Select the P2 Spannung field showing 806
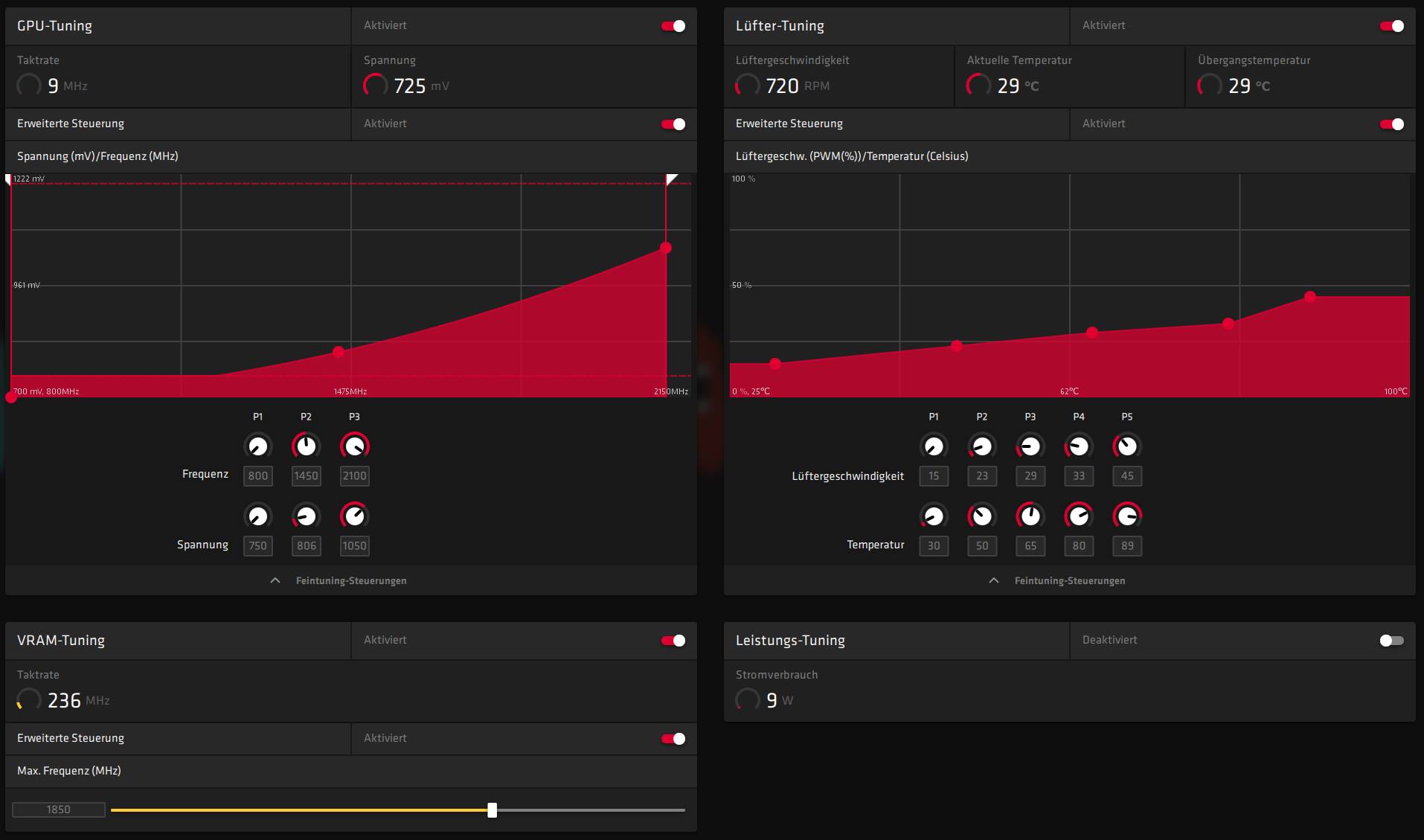This screenshot has width=1424, height=840. (x=307, y=546)
